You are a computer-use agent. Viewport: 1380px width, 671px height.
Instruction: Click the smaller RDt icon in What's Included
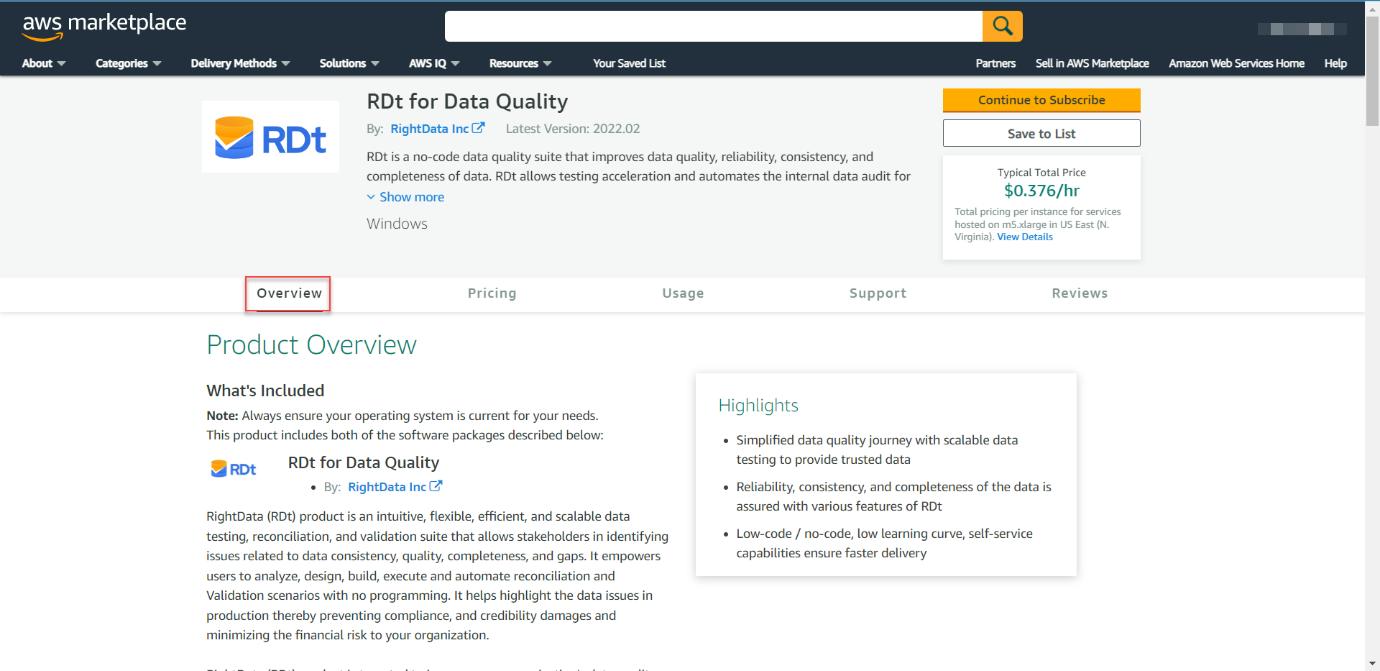pyautogui.click(x=231, y=466)
